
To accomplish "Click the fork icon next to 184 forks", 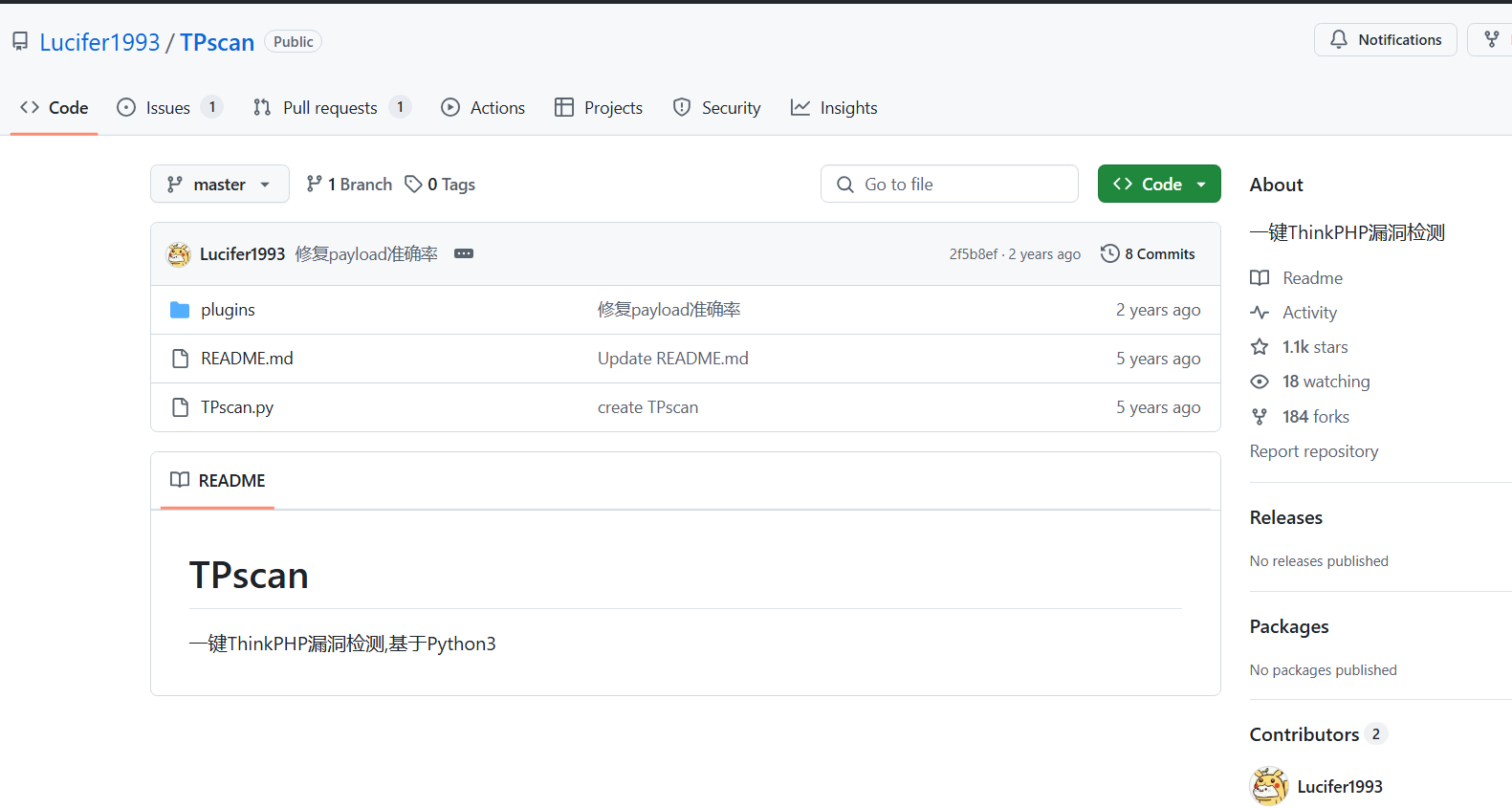I will coord(1260,417).
